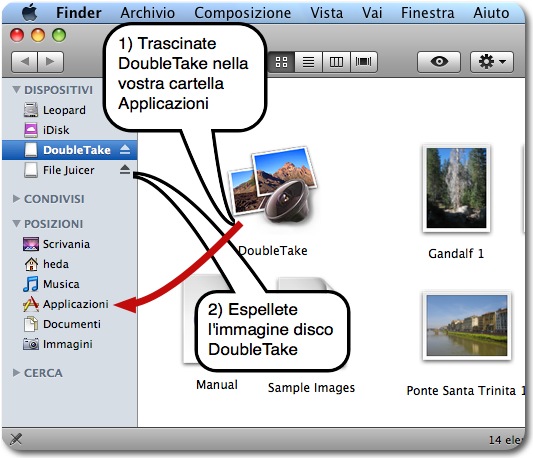This screenshot has height=458, width=533.
Task: Open the Aiuto menu
Action: point(491,13)
